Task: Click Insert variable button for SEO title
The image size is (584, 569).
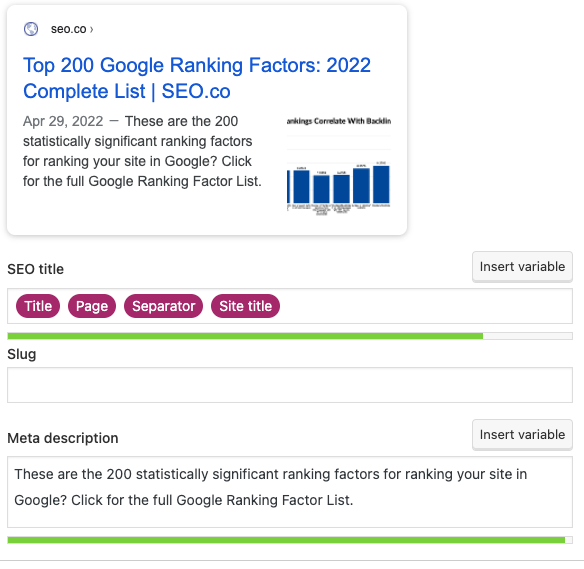Action: (x=522, y=267)
